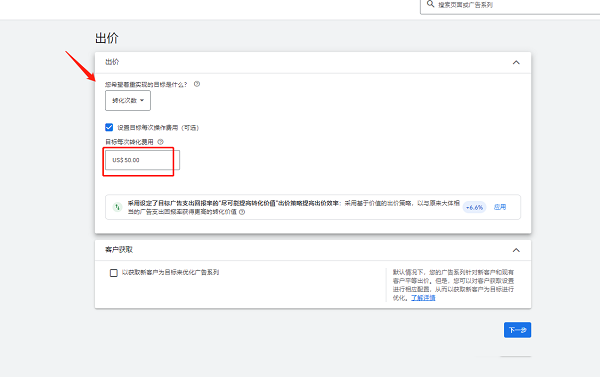
Task: Apply the recommendation via 应用 link
Action: click(500, 207)
